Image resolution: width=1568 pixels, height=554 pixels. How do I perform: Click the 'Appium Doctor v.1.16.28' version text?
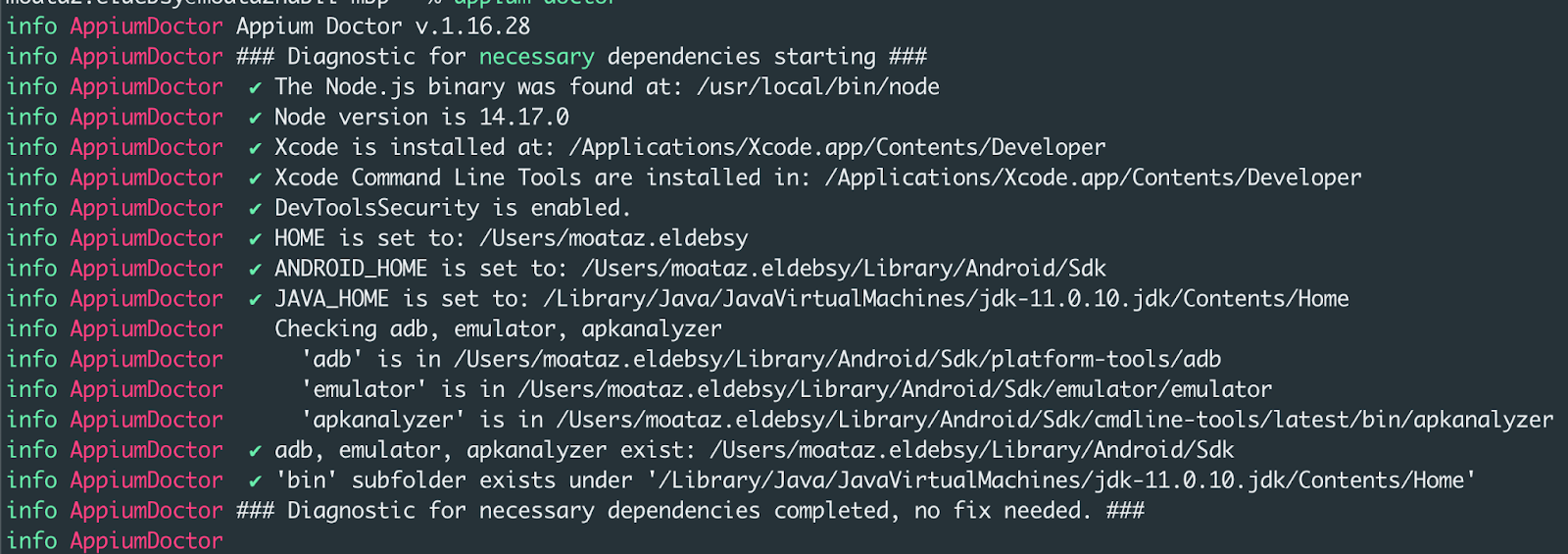click(383, 26)
